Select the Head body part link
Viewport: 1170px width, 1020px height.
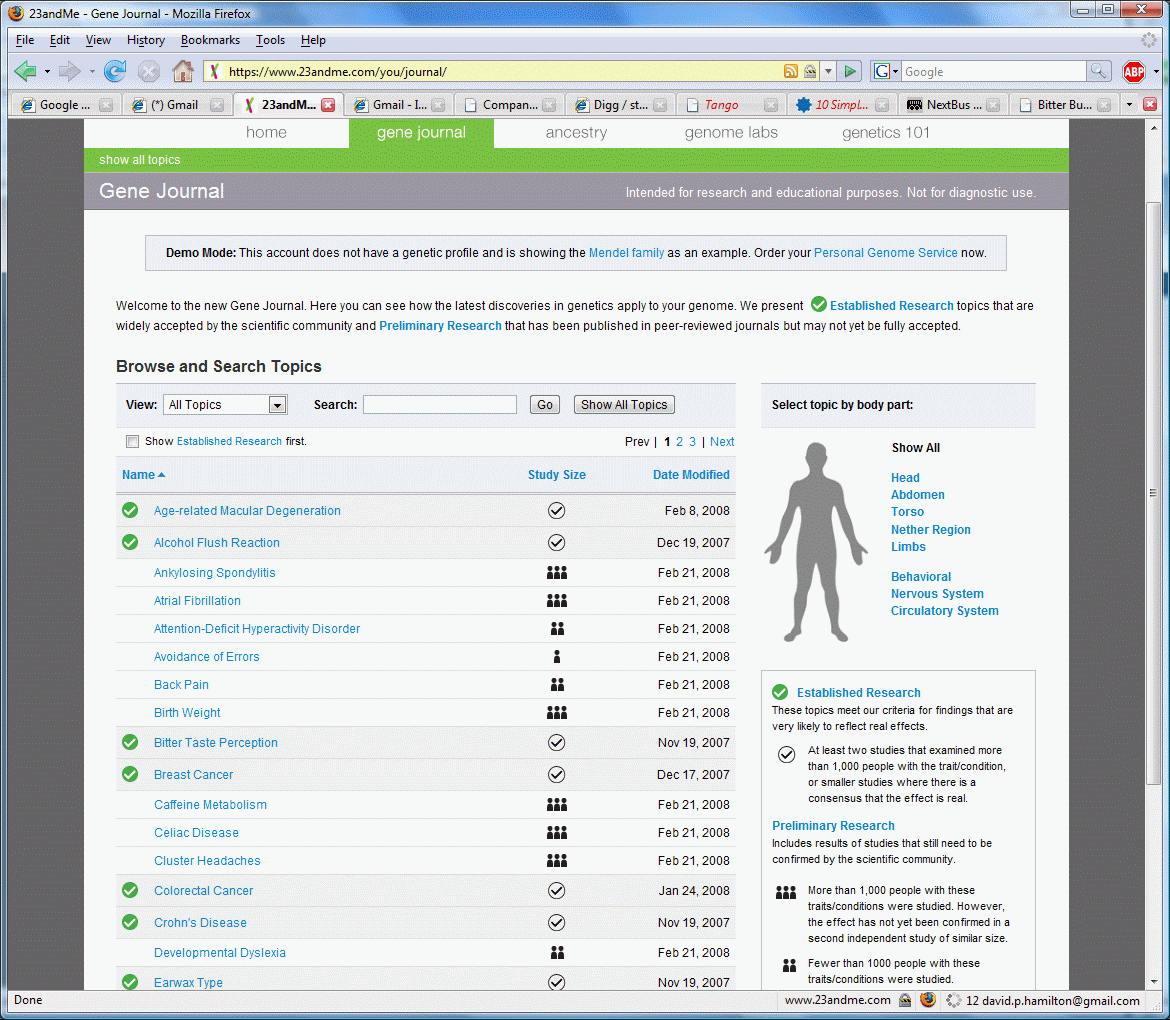tap(904, 478)
